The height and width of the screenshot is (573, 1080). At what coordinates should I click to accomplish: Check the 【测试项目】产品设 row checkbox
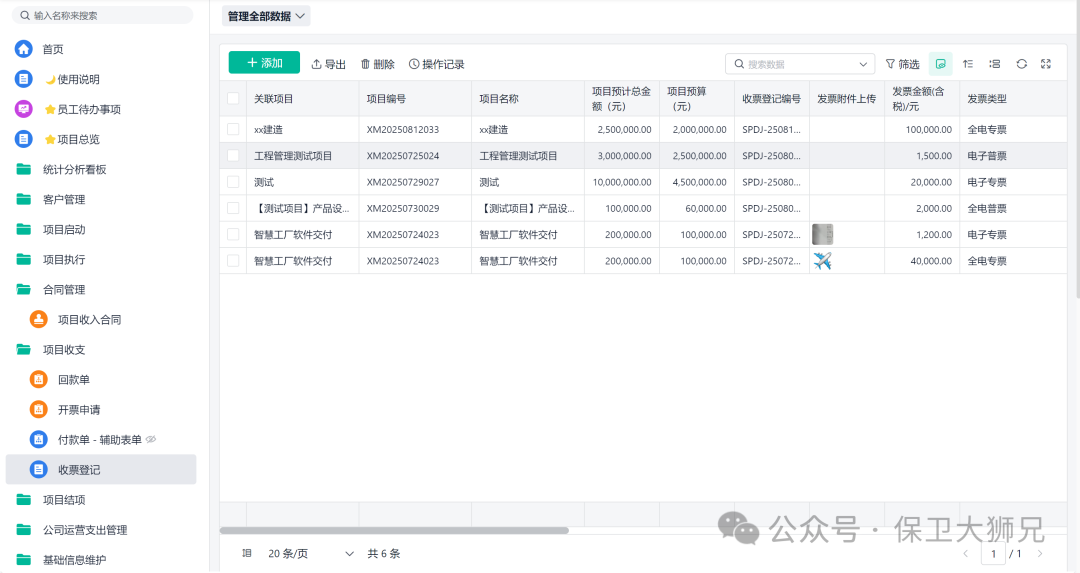(233, 208)
